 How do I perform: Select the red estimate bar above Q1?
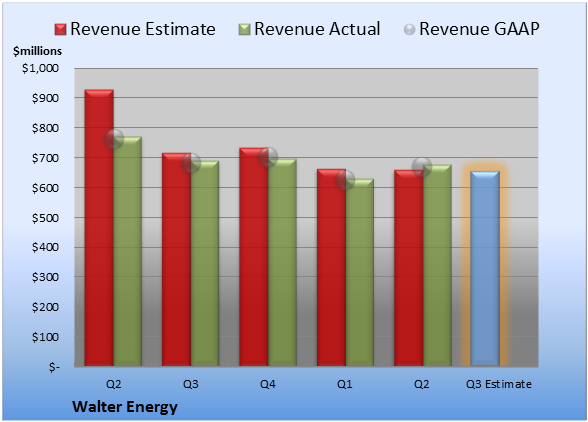pyautogui.click(x=332, y=267)
